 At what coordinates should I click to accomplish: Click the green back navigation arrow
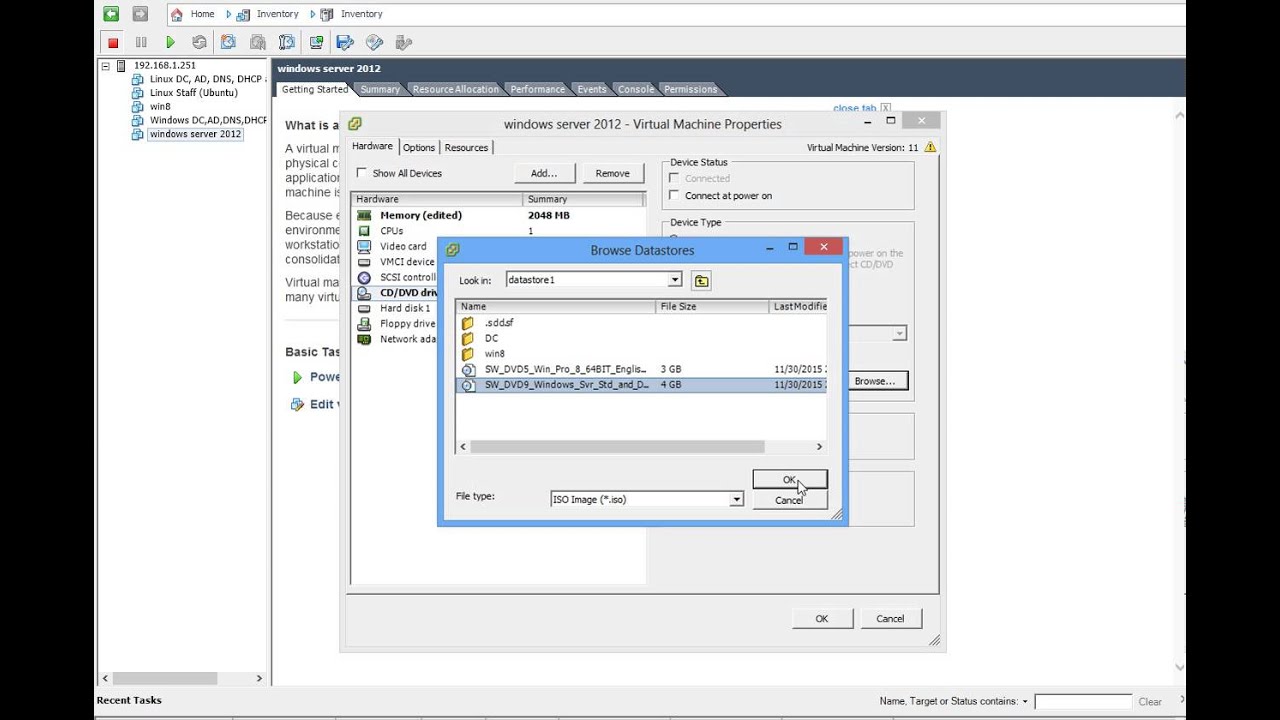click(111, 14)
